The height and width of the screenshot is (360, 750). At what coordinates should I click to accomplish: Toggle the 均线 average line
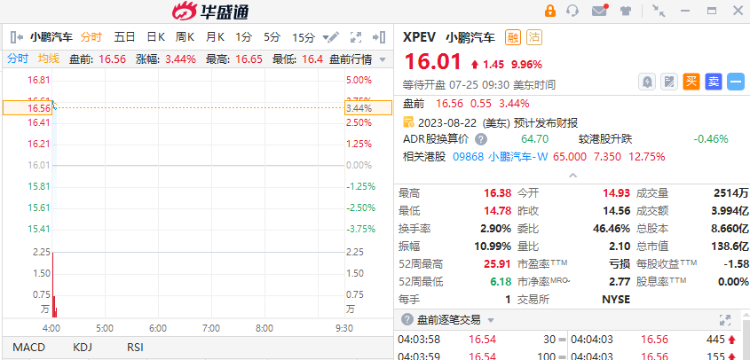point(48,59)
